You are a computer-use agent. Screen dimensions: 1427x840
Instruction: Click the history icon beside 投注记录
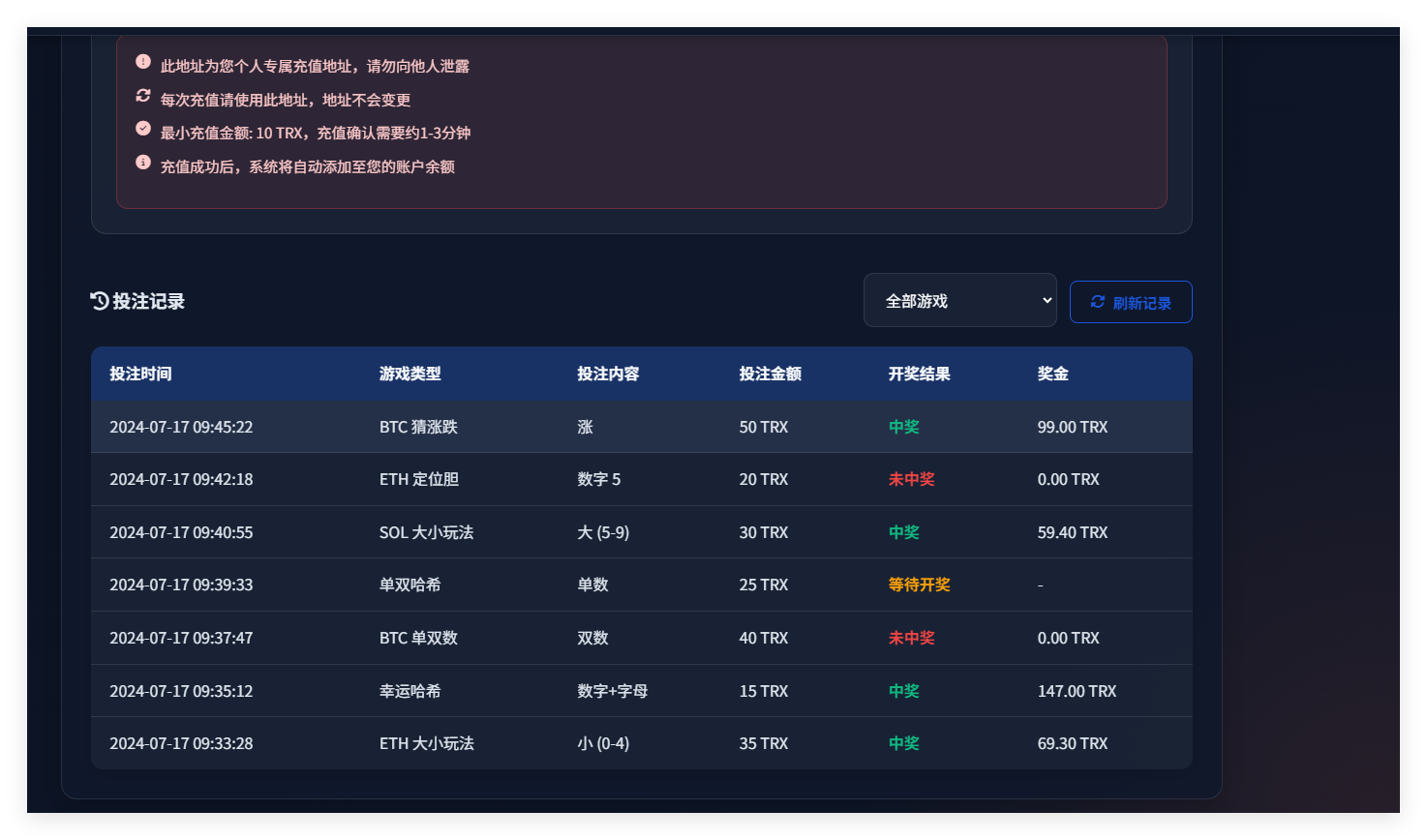pyautogui.click(x=97, y=301)
